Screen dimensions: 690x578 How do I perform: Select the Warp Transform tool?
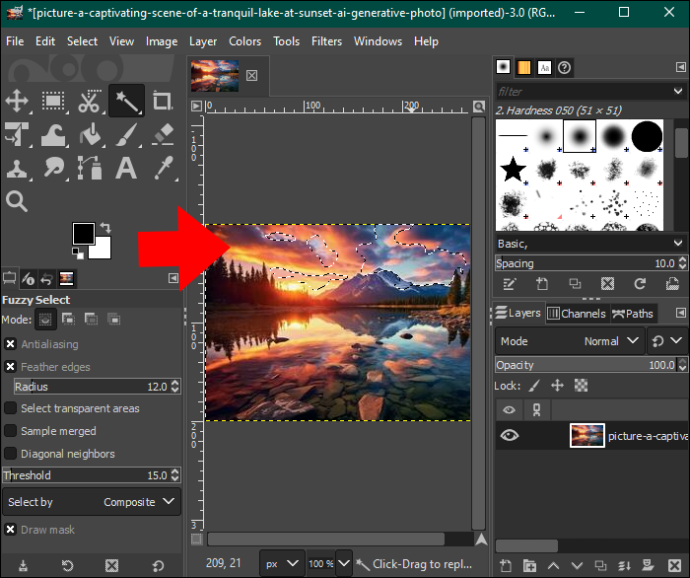(x=53, y=135)
